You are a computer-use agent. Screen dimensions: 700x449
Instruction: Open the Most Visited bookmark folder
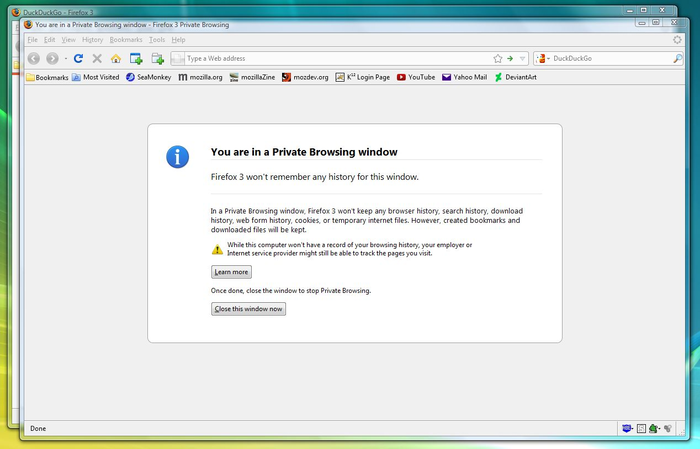click(x=96, y=77)
